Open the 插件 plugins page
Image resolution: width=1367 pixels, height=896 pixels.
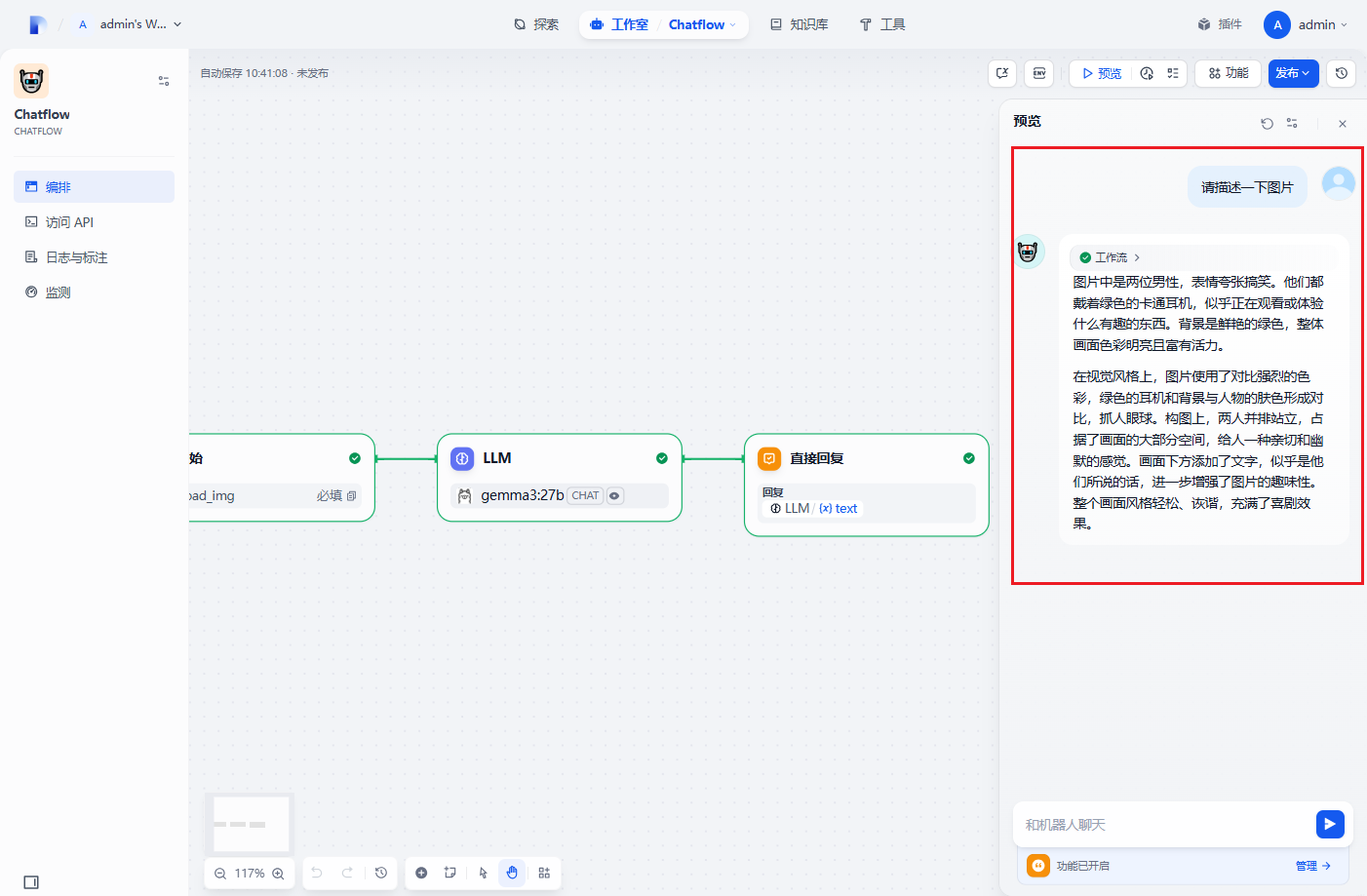[1219, 24]
